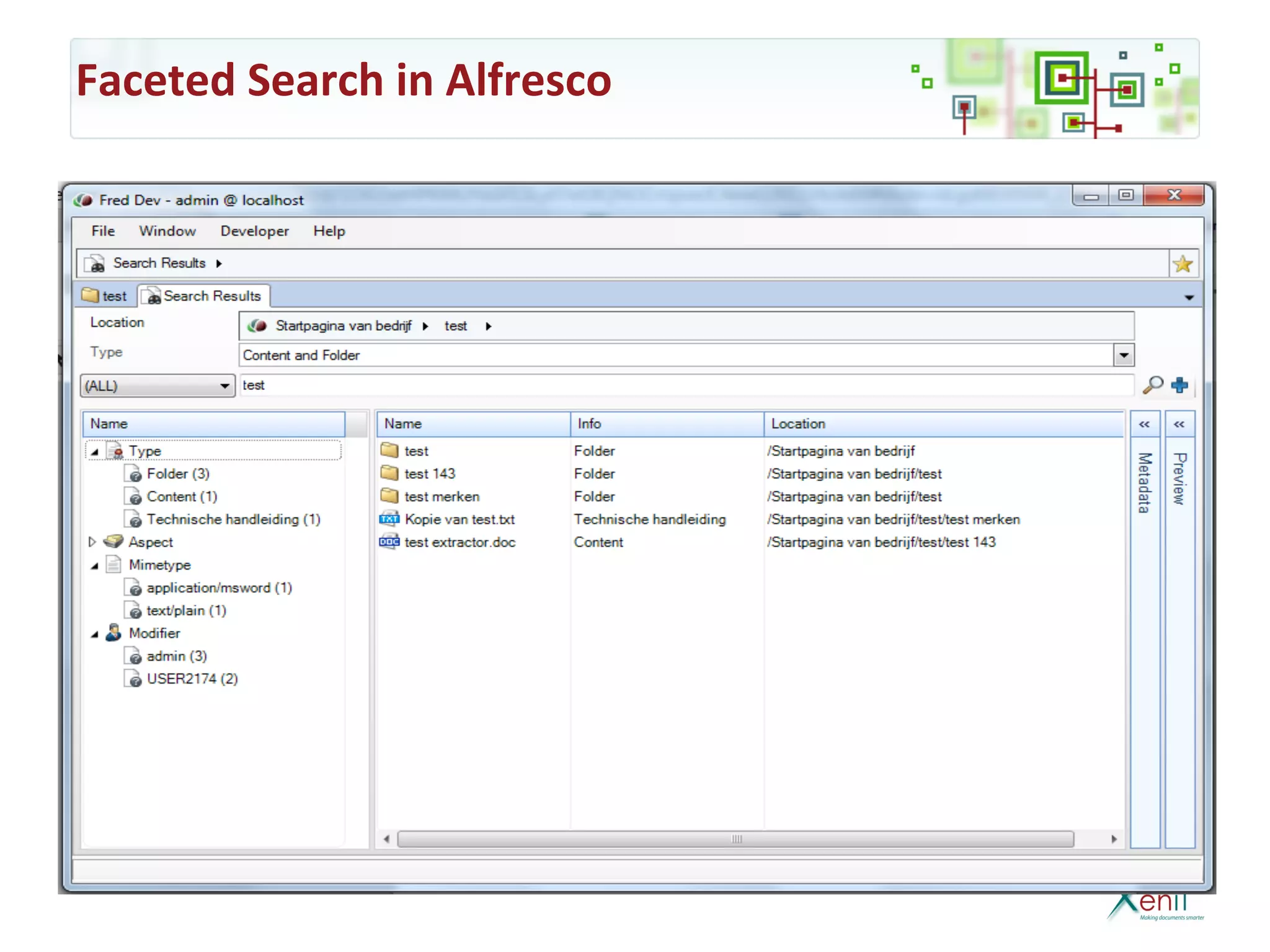The image size is (1270, 952).
Task: Expand the Aspect facet node
Action: (92, 542)
